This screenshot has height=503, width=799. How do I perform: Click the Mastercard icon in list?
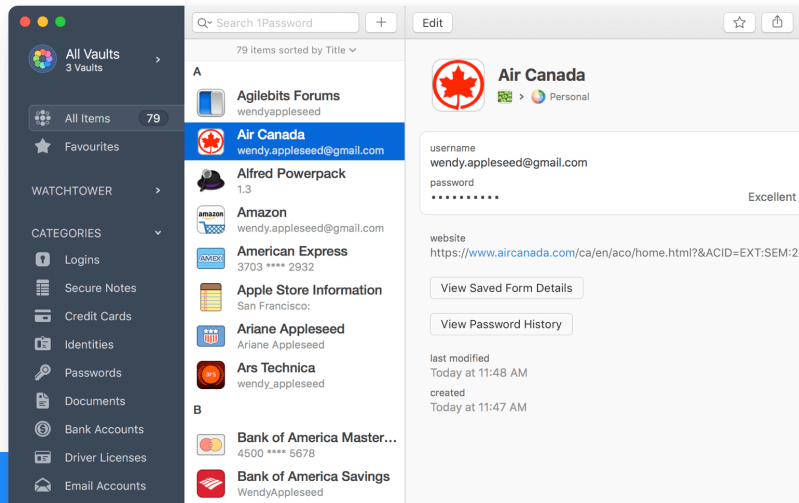pos(210,444)
